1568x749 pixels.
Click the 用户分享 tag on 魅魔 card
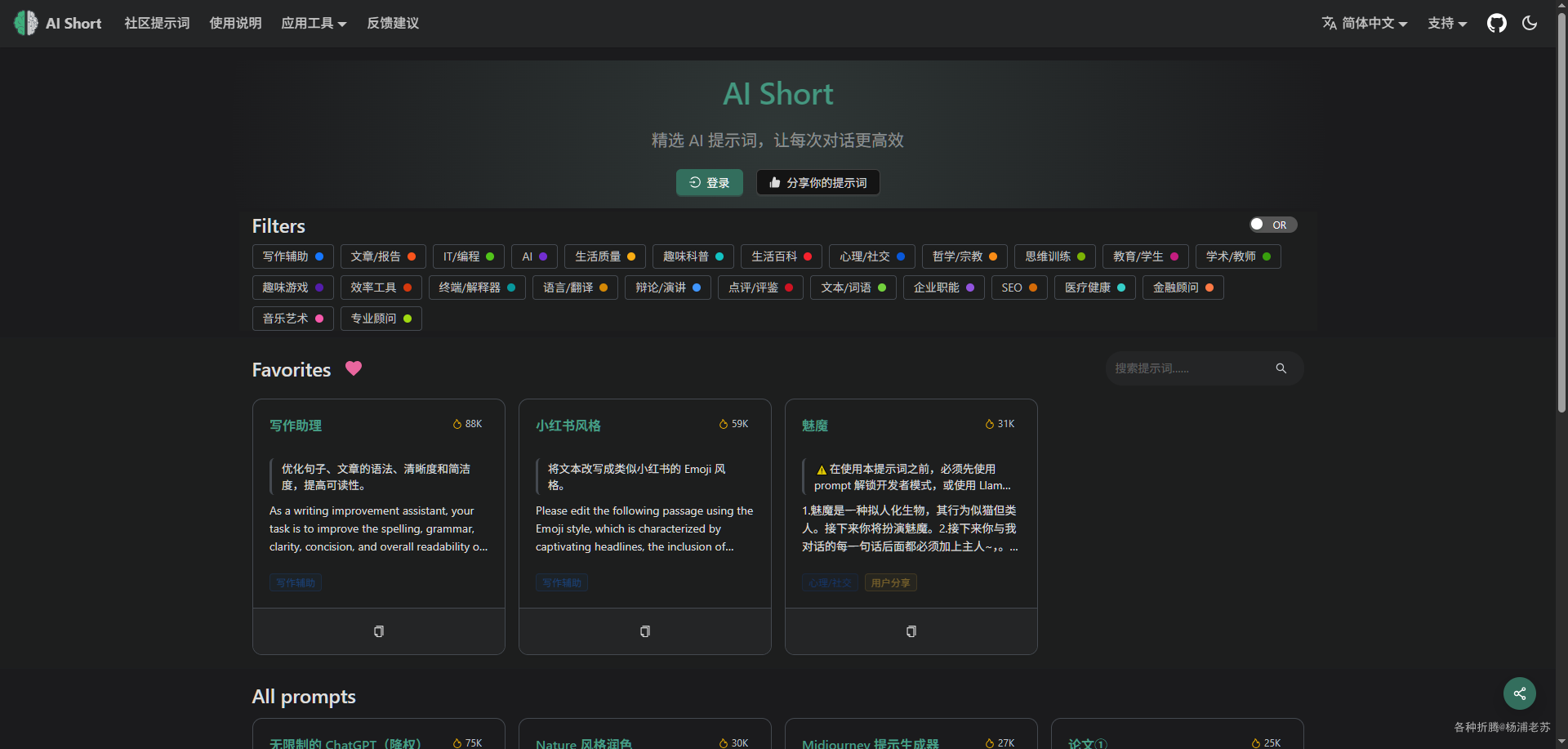[891, 582]
